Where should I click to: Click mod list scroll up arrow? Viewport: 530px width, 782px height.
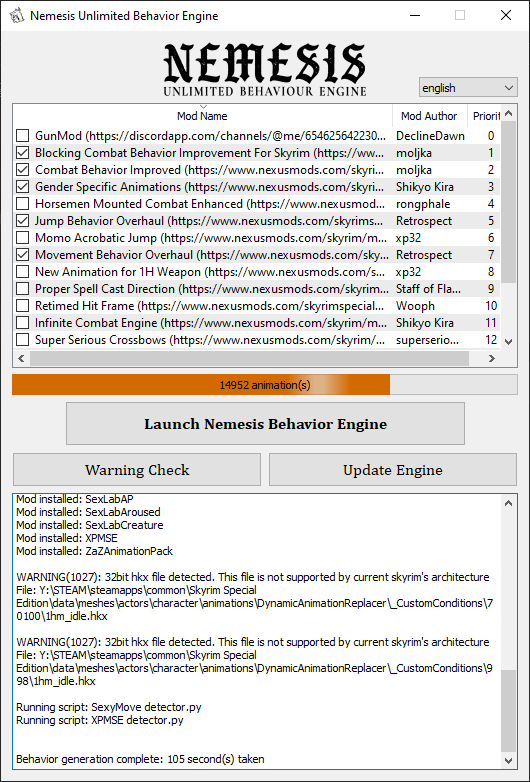[509, 113]
